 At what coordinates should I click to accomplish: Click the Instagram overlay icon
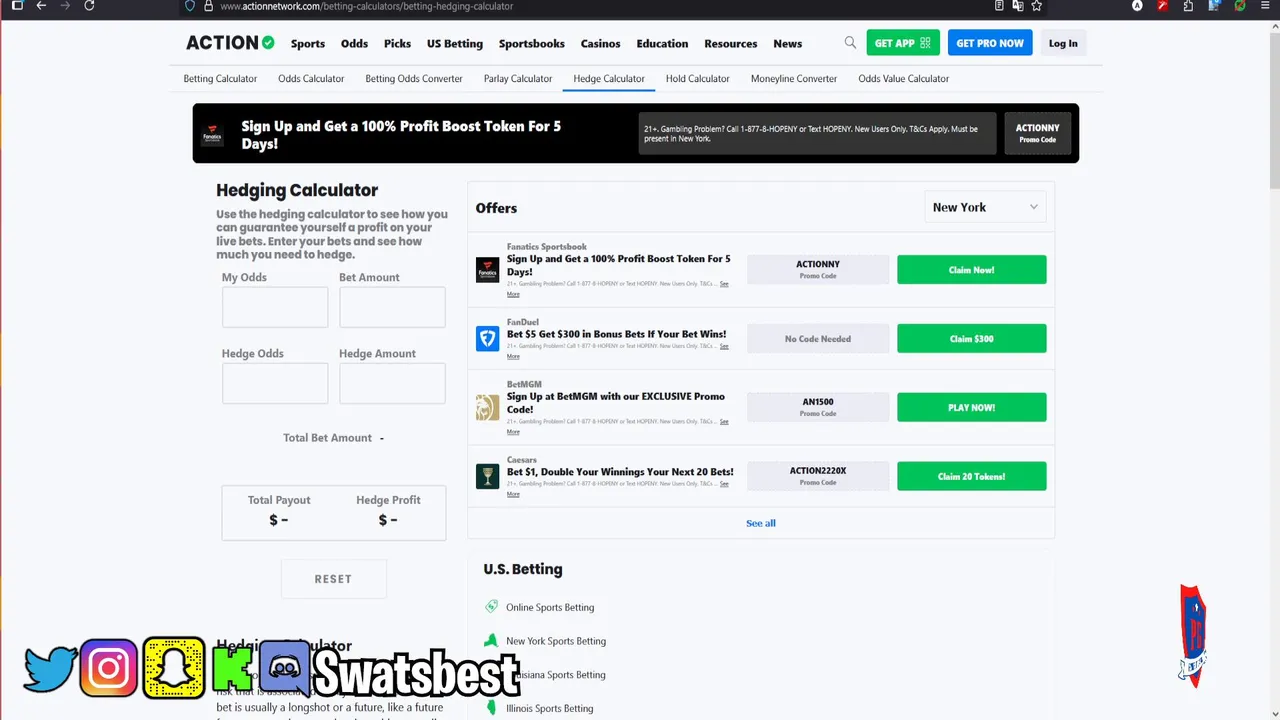[x=108, y=668]
